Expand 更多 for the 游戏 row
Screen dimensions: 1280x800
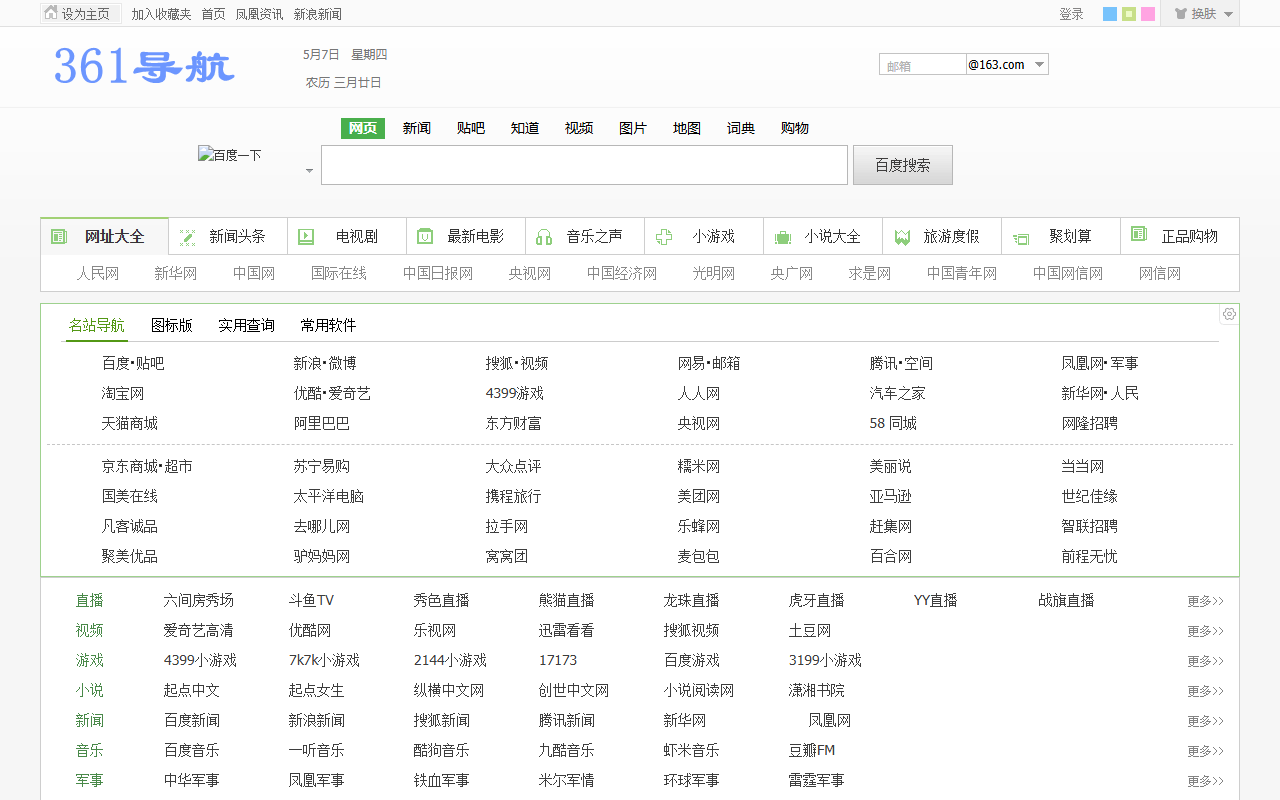point(1205,661)
